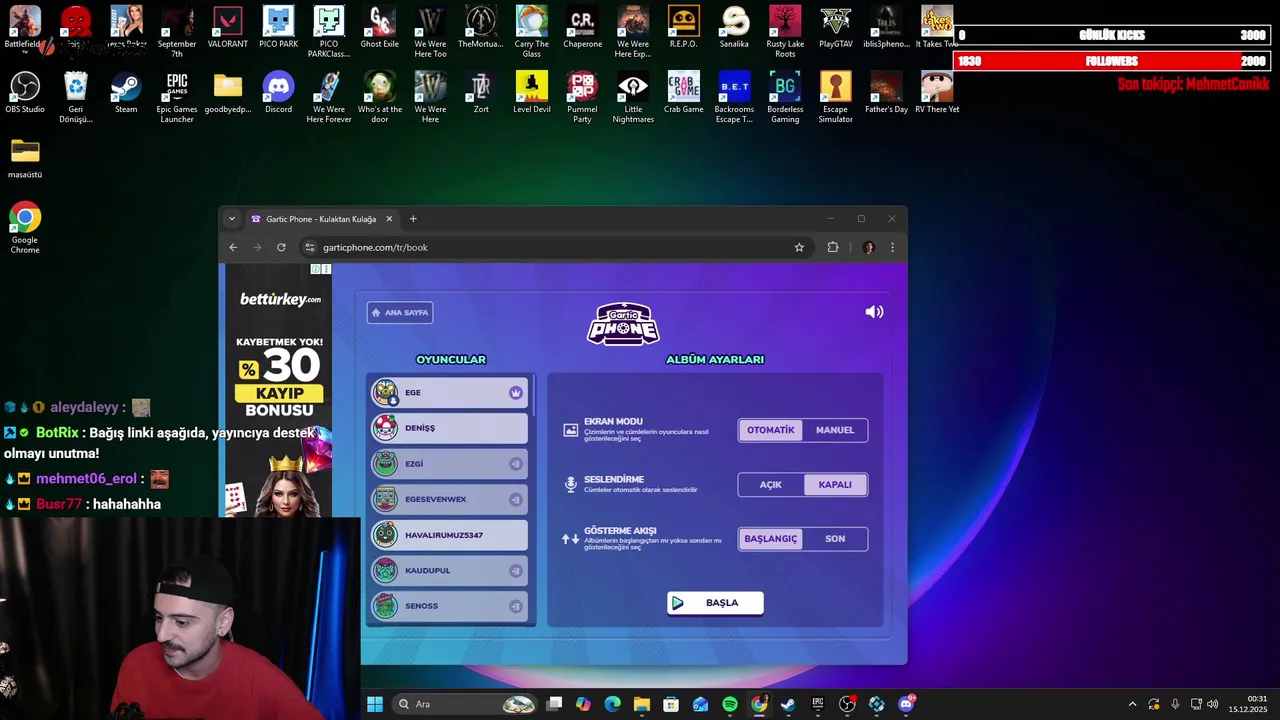Kick SENOSS with the exit icon
Viewport: 1280px width, 720px height.
[516, 606]
